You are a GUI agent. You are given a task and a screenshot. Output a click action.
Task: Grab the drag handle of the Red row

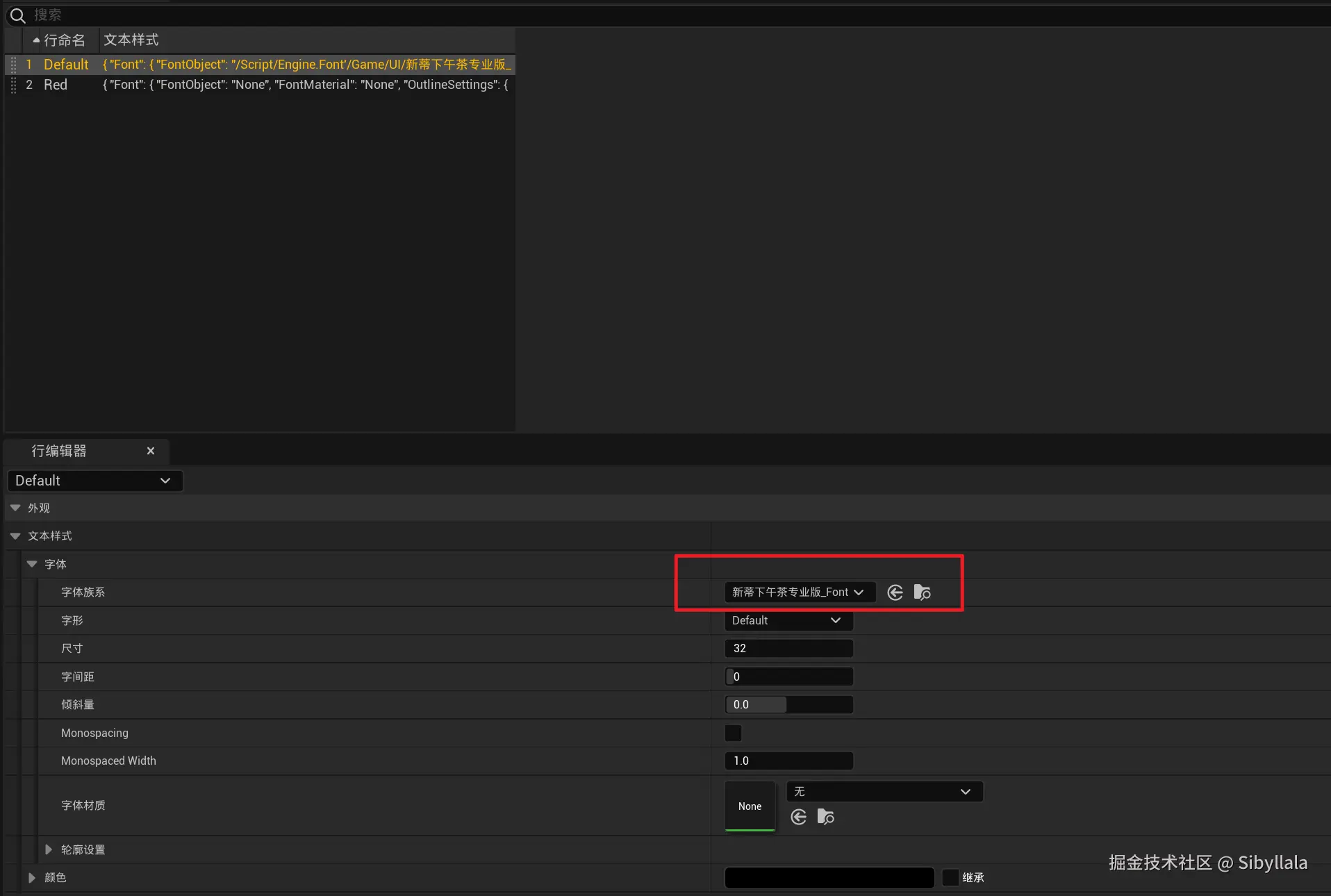[13, 85]
